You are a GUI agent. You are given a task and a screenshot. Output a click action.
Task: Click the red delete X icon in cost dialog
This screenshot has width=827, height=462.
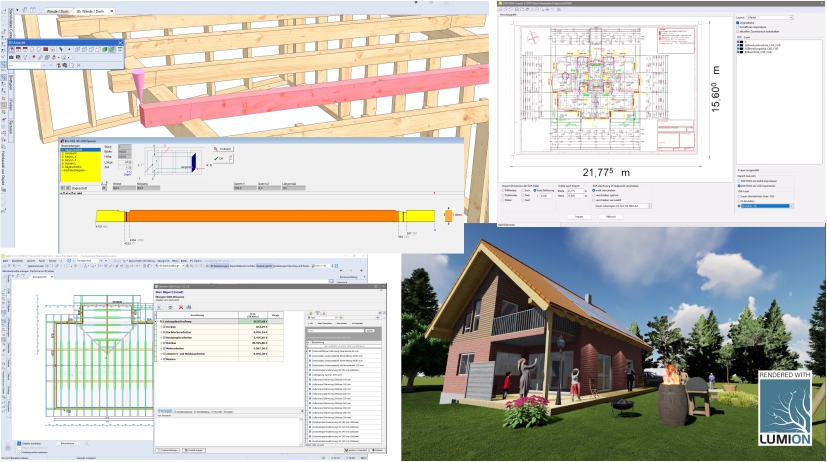pyautogui.click(x=182, y=307)
